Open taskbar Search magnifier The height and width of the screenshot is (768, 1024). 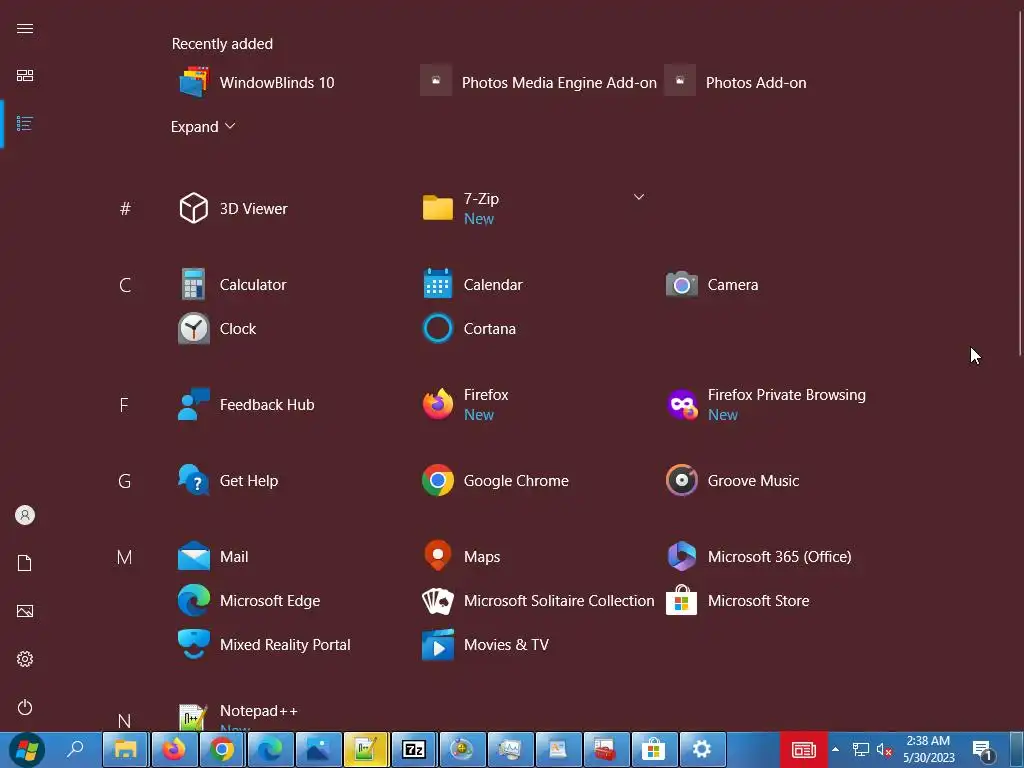(76, 749)
